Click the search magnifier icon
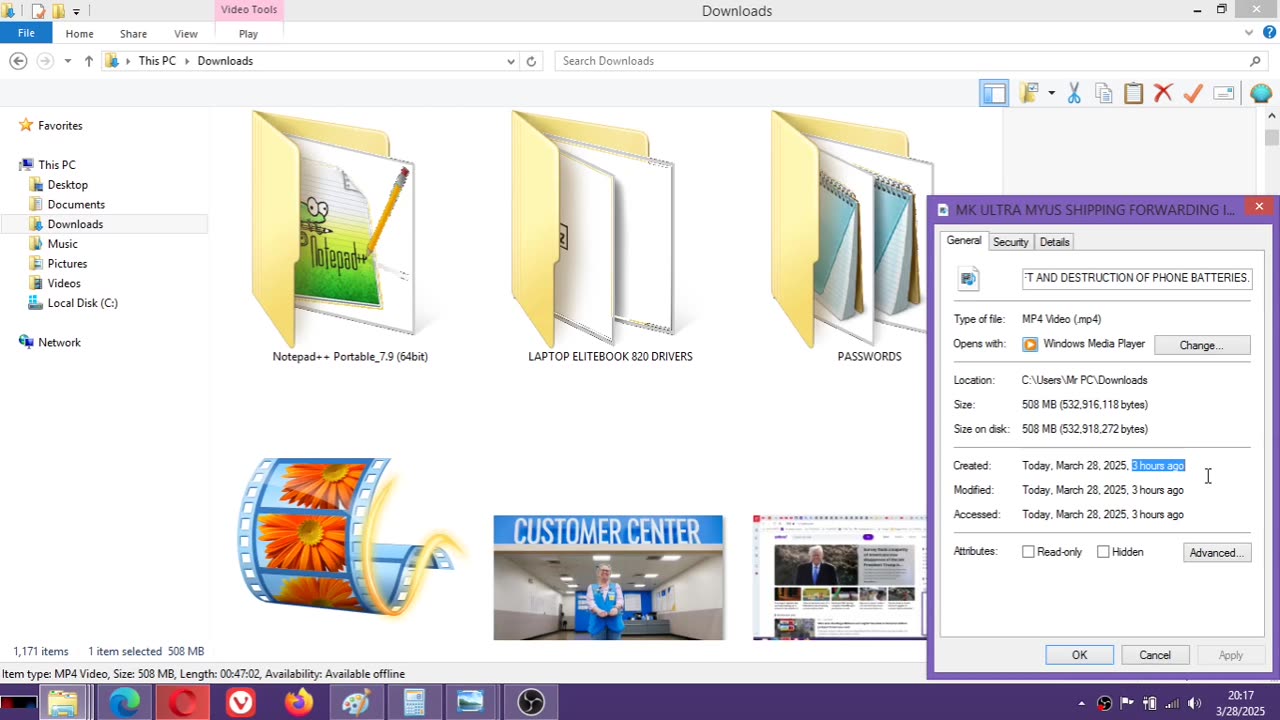The width and height of the screenshot is (1280, 720). coord(1255,61)
